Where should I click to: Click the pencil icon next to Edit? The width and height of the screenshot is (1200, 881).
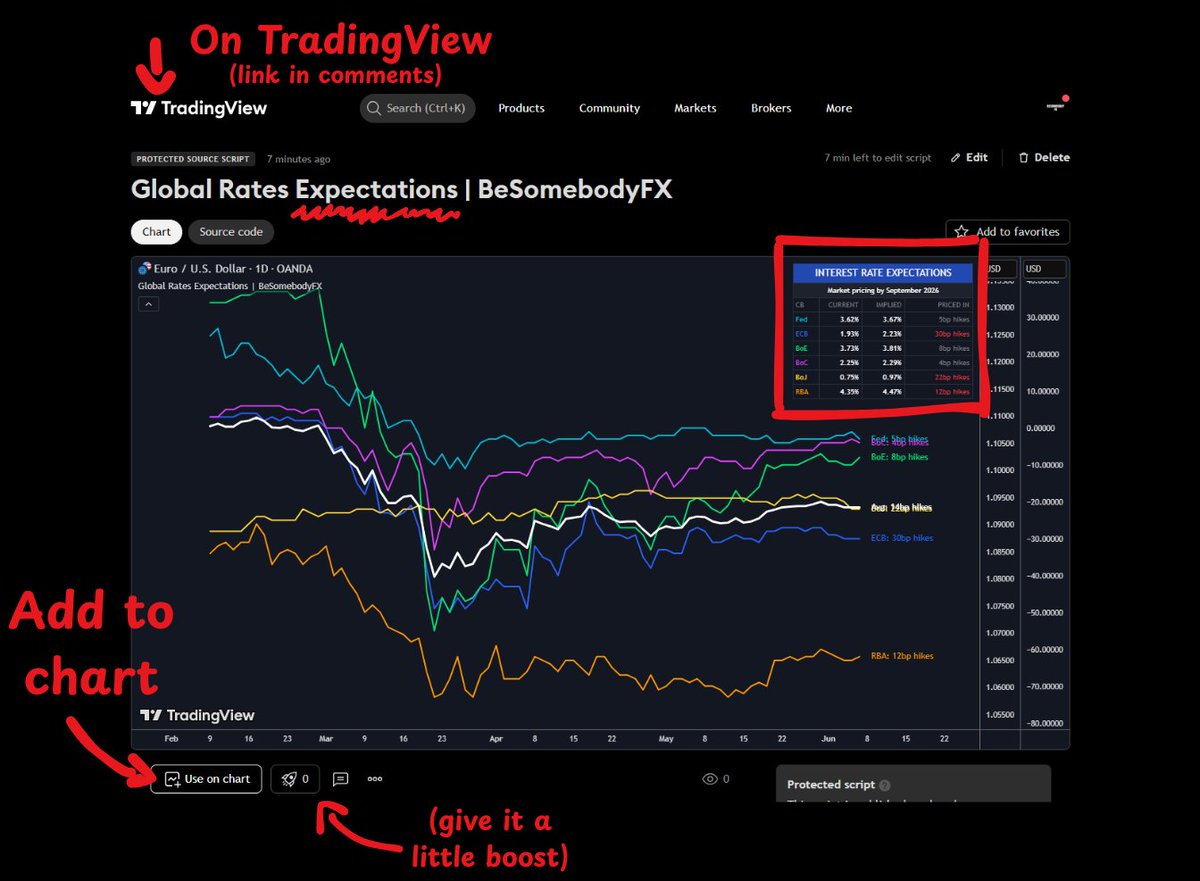point(956,158)
